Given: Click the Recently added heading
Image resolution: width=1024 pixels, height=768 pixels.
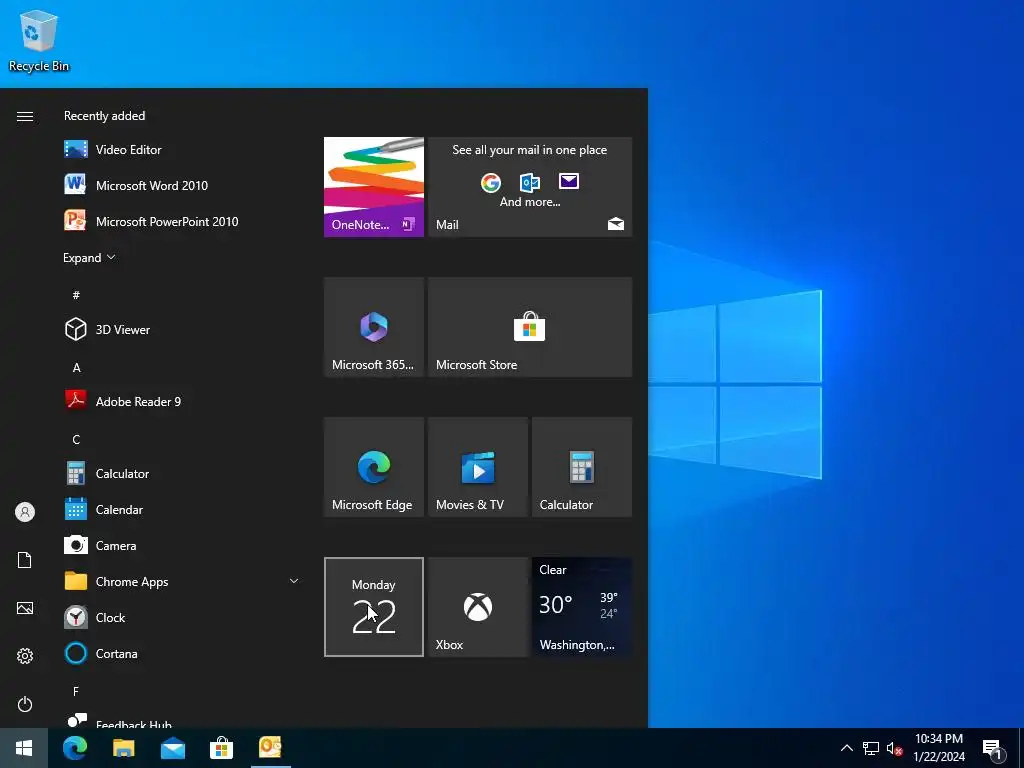Looking at the screenshot, I should coord(104,116).
